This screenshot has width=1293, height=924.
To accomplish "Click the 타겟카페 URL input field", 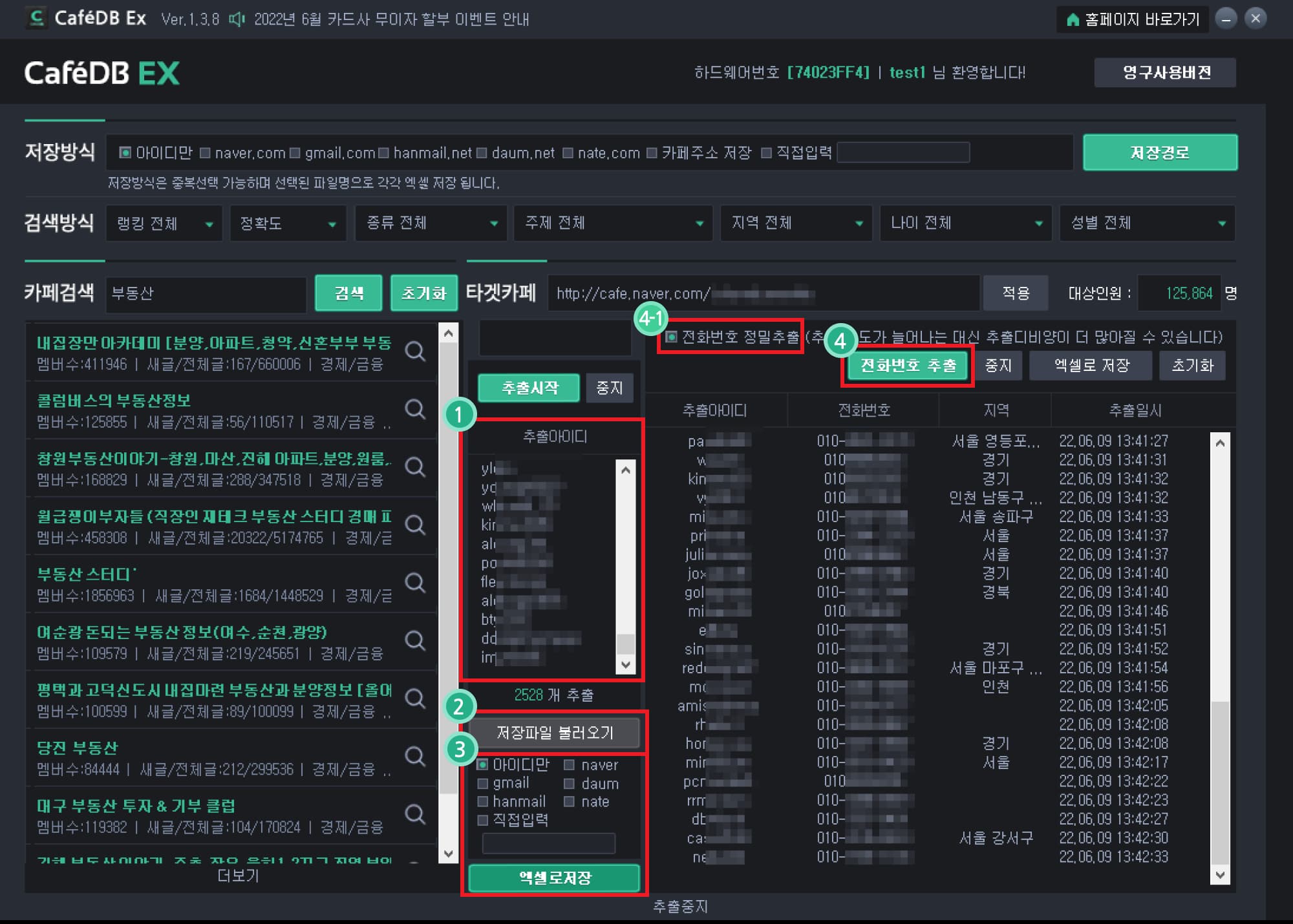I will (x=763, y=293).
